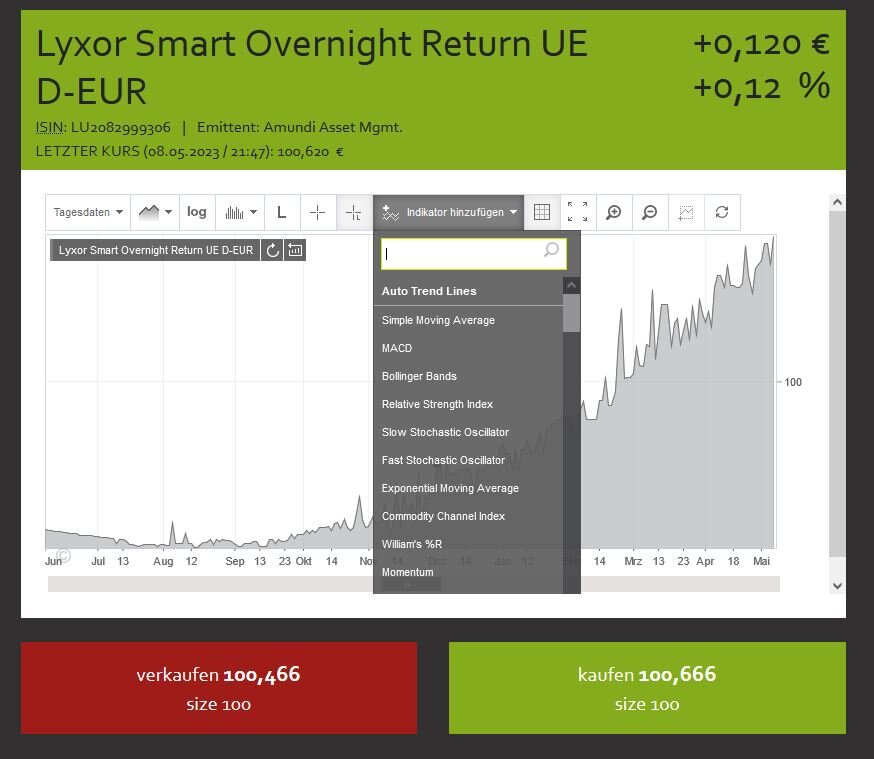This screenshot has height=759, width=874.
Task: Click the Mai label on time axis
Action: (x=761, y=561)
